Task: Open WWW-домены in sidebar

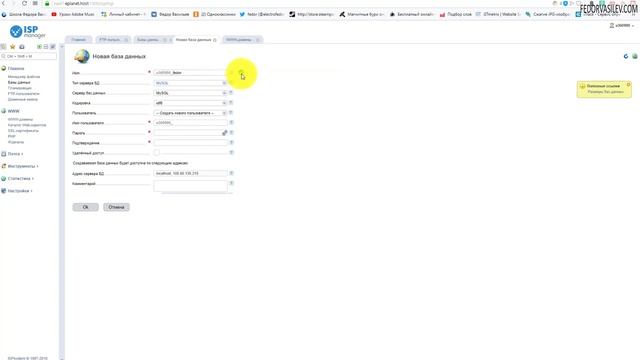Action: (x=20, y=120)
